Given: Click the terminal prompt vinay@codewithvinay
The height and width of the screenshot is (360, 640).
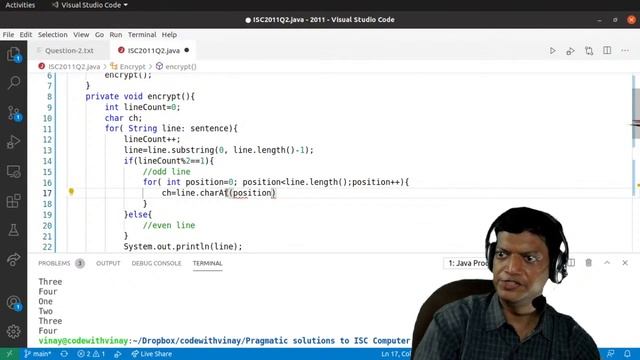Looking at the screenshot, I should click(83, 340).
